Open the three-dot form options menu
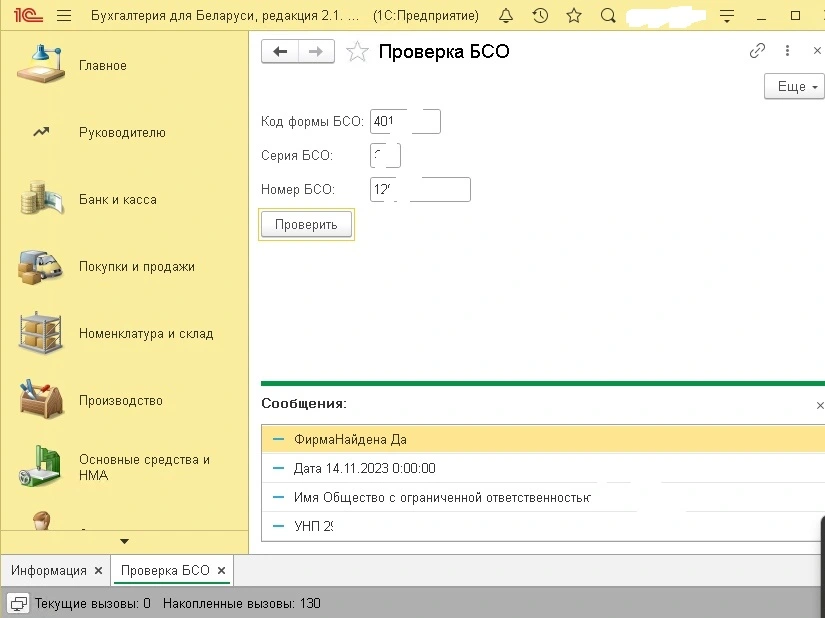Screen dimensions: 825x618 tap(788, 51)
